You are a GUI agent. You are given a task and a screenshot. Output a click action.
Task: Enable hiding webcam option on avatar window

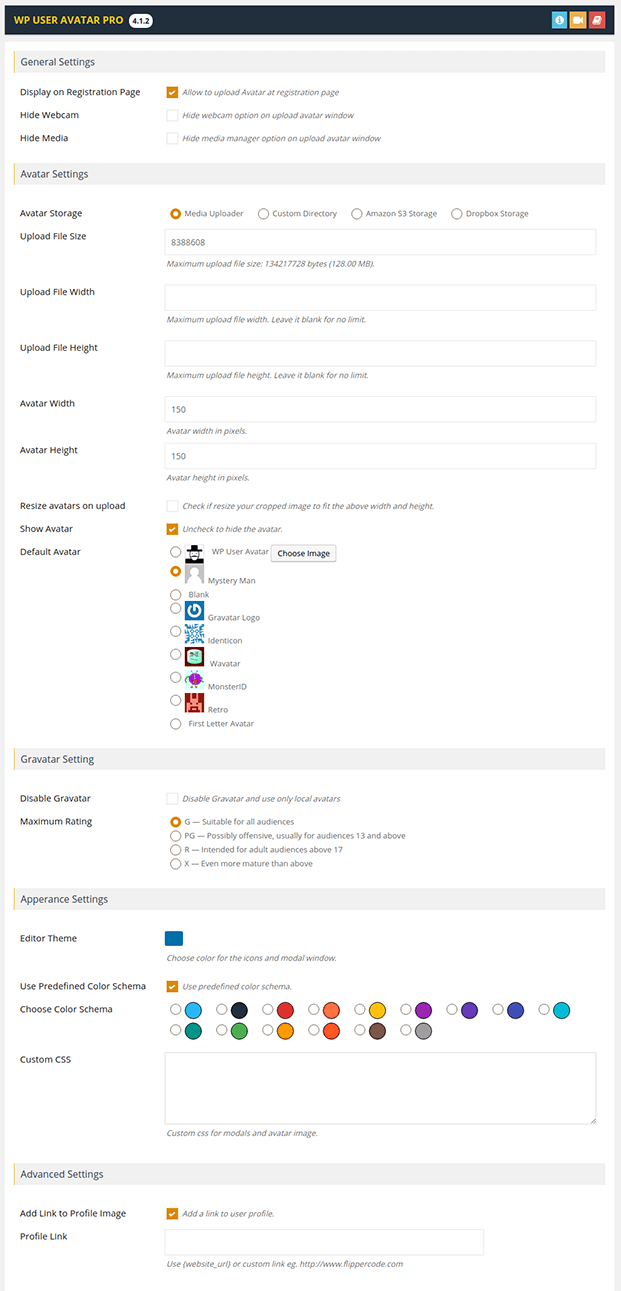pos(170,115)
